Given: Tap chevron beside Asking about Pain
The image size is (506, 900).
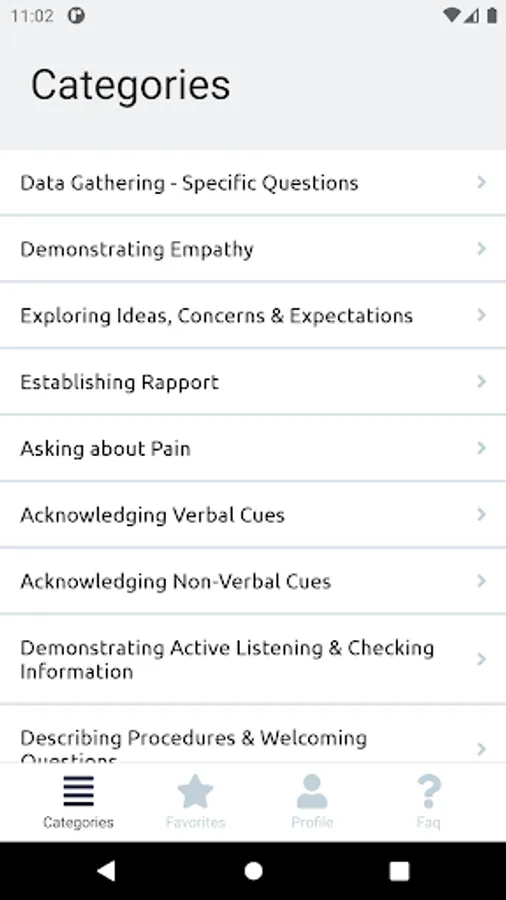Looking at the screenshot, I should click(x=481, y=448).
